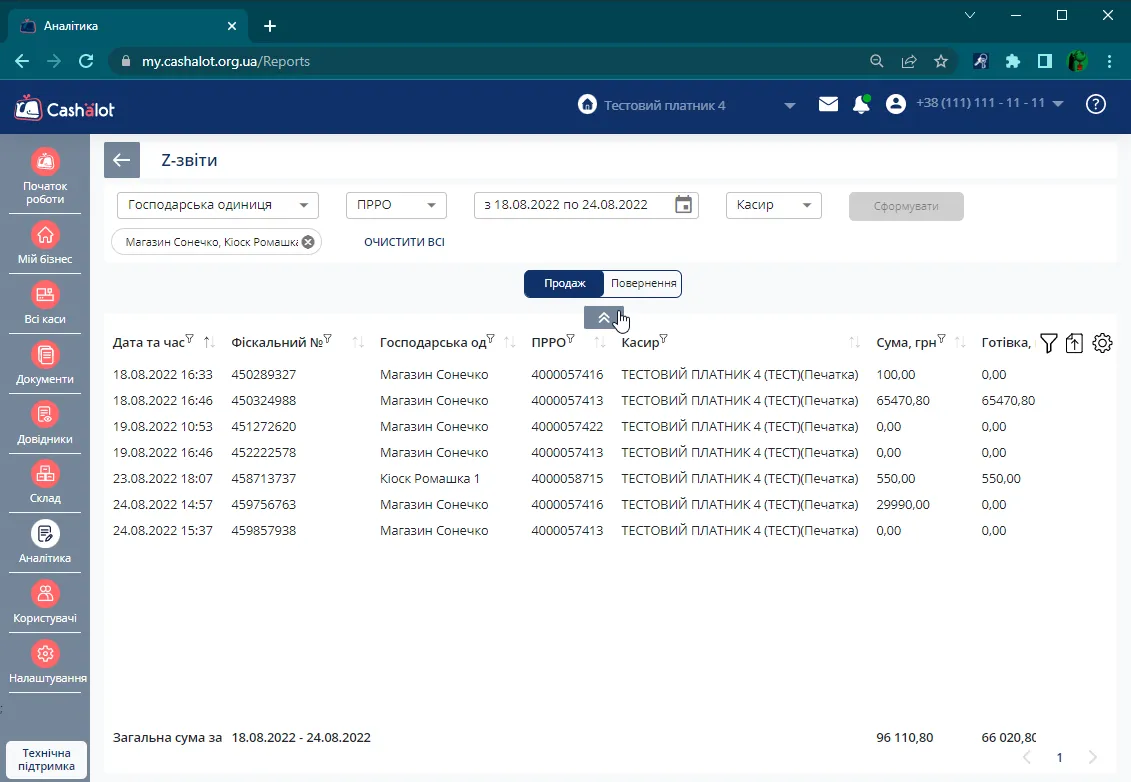Click the table filter funnel icon
This screenshot has width=1131, height=782.
(1049, 343)
